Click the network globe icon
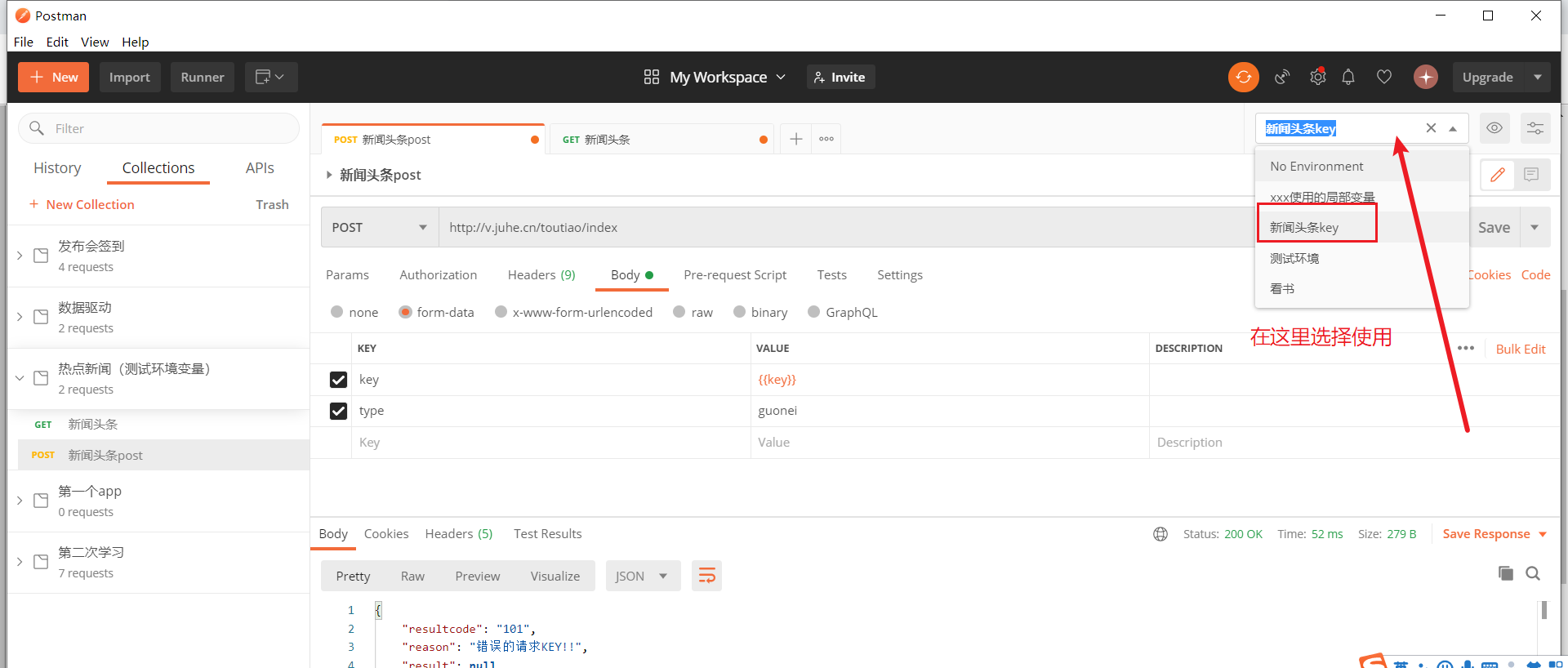This screenshot has height=668, width=1568. coord(1160,534)
